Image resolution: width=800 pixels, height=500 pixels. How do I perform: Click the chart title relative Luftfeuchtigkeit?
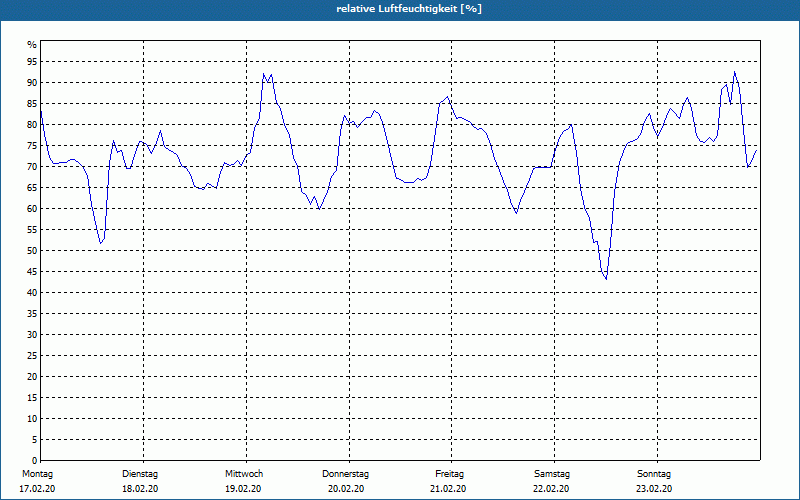pyautogui.click(x=409, y=9)
